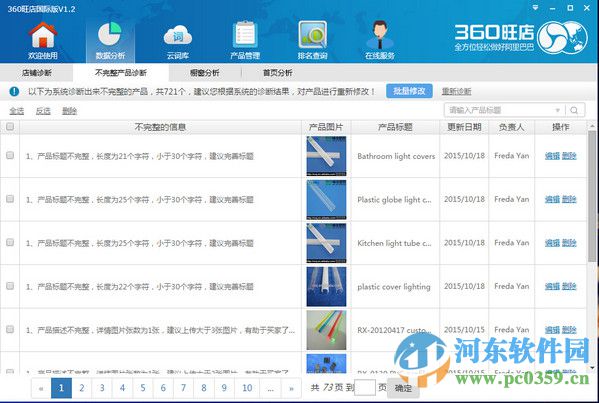Go to page 3 in pagination
The height and width of the screenshot is (403, 599).
click(102, 388)
